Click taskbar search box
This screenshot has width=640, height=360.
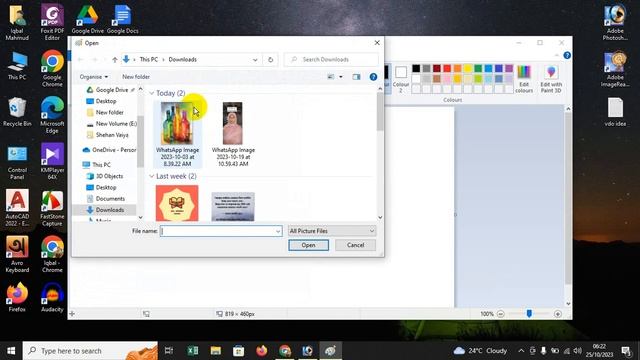pyautogui.click(x=90, y=351)
